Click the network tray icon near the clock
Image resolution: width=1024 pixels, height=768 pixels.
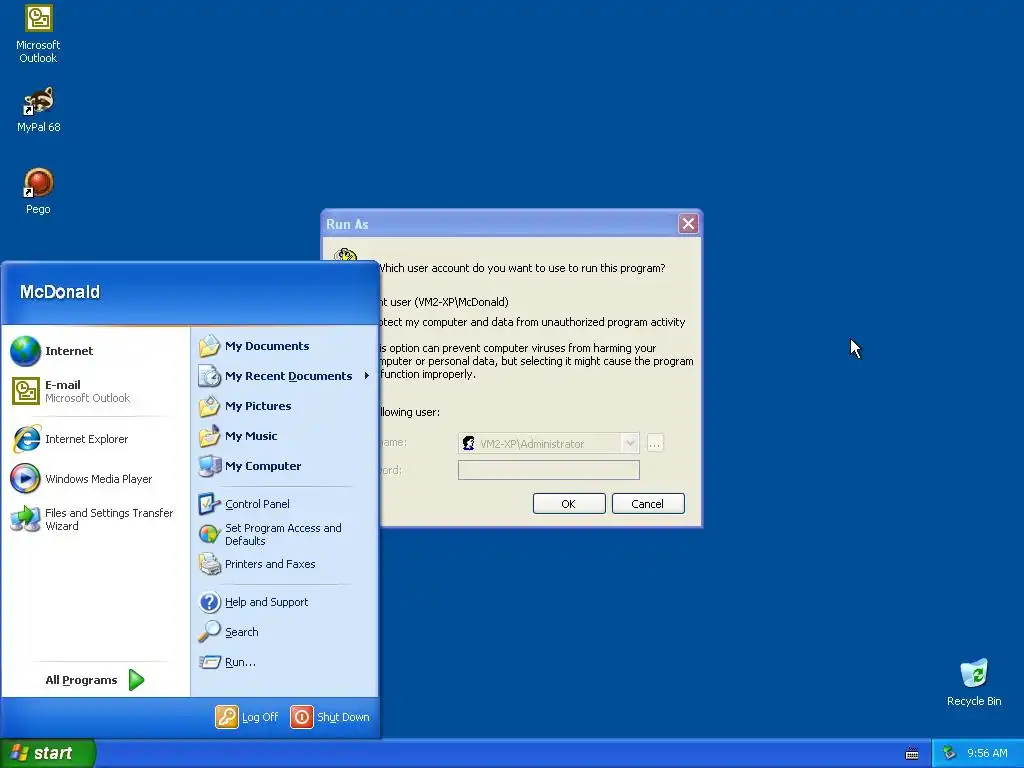click(x=950, y=753)
